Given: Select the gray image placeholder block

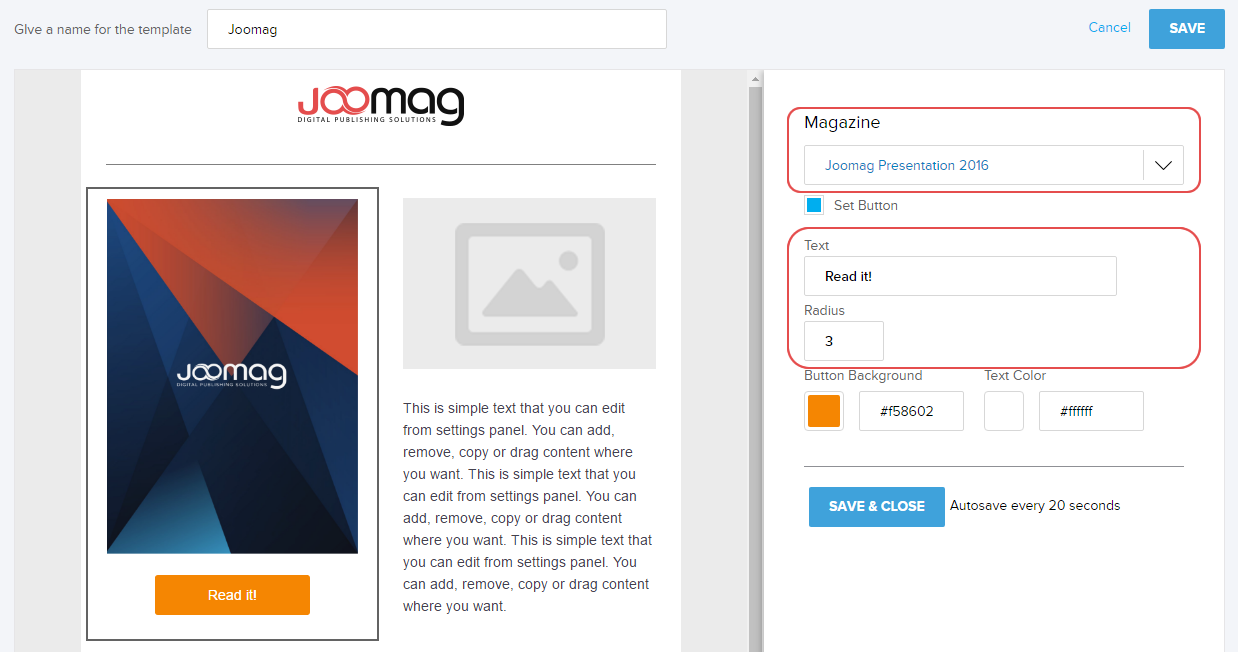Looking at the screenshot, I should [x=529, y=283].
